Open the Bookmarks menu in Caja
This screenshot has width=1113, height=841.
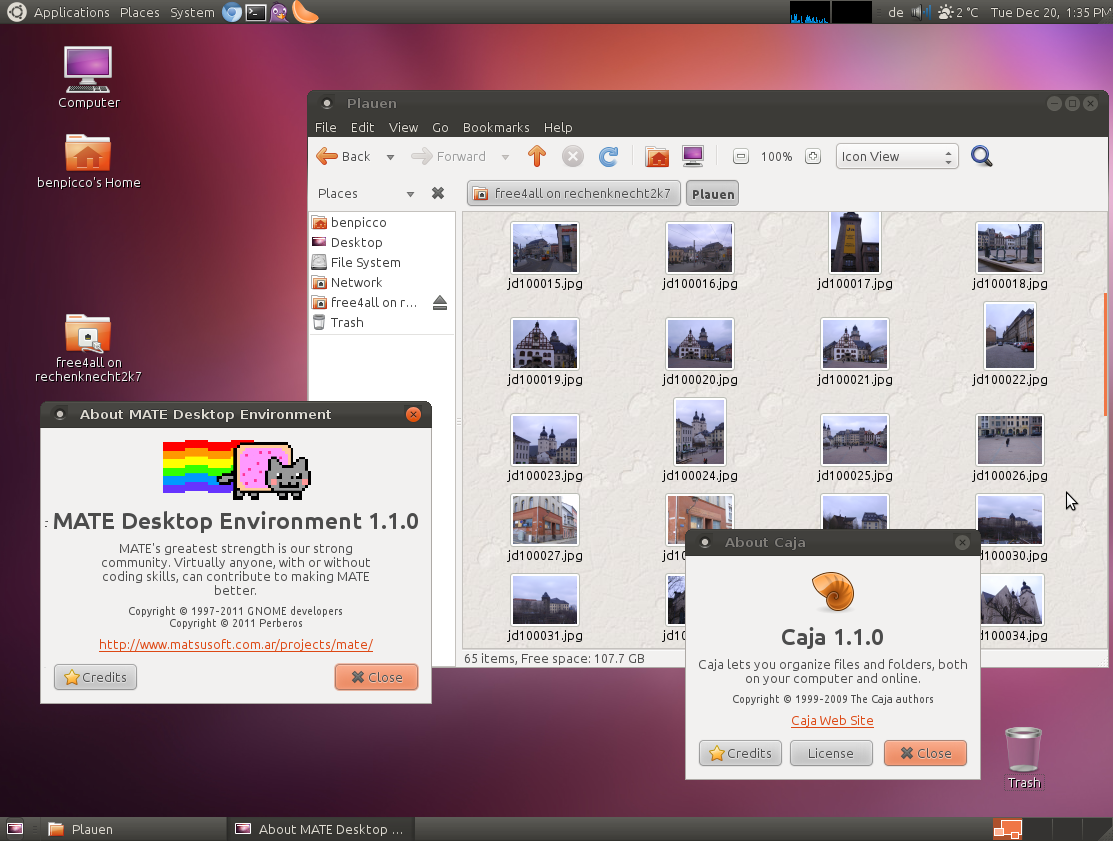tap(496, 127)
